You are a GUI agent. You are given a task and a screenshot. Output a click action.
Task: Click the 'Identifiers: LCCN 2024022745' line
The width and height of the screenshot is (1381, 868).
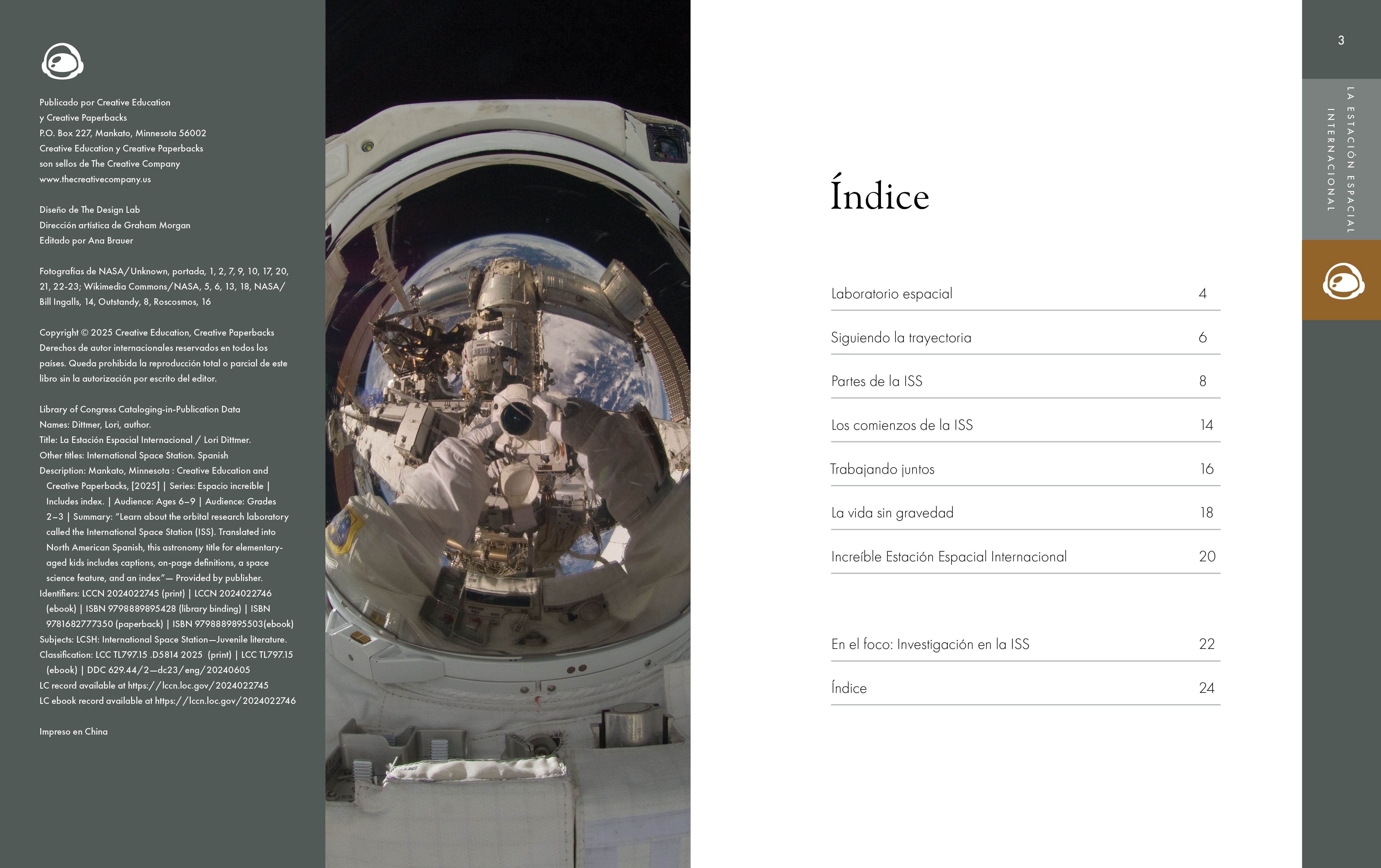point(155,593)
